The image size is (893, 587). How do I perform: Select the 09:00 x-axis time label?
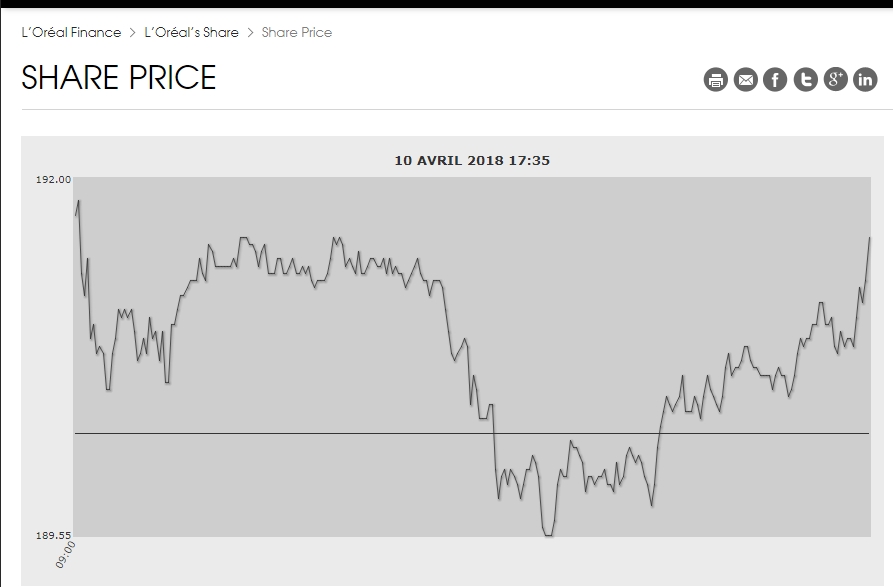pyautogui.click(x=67, y=555)
